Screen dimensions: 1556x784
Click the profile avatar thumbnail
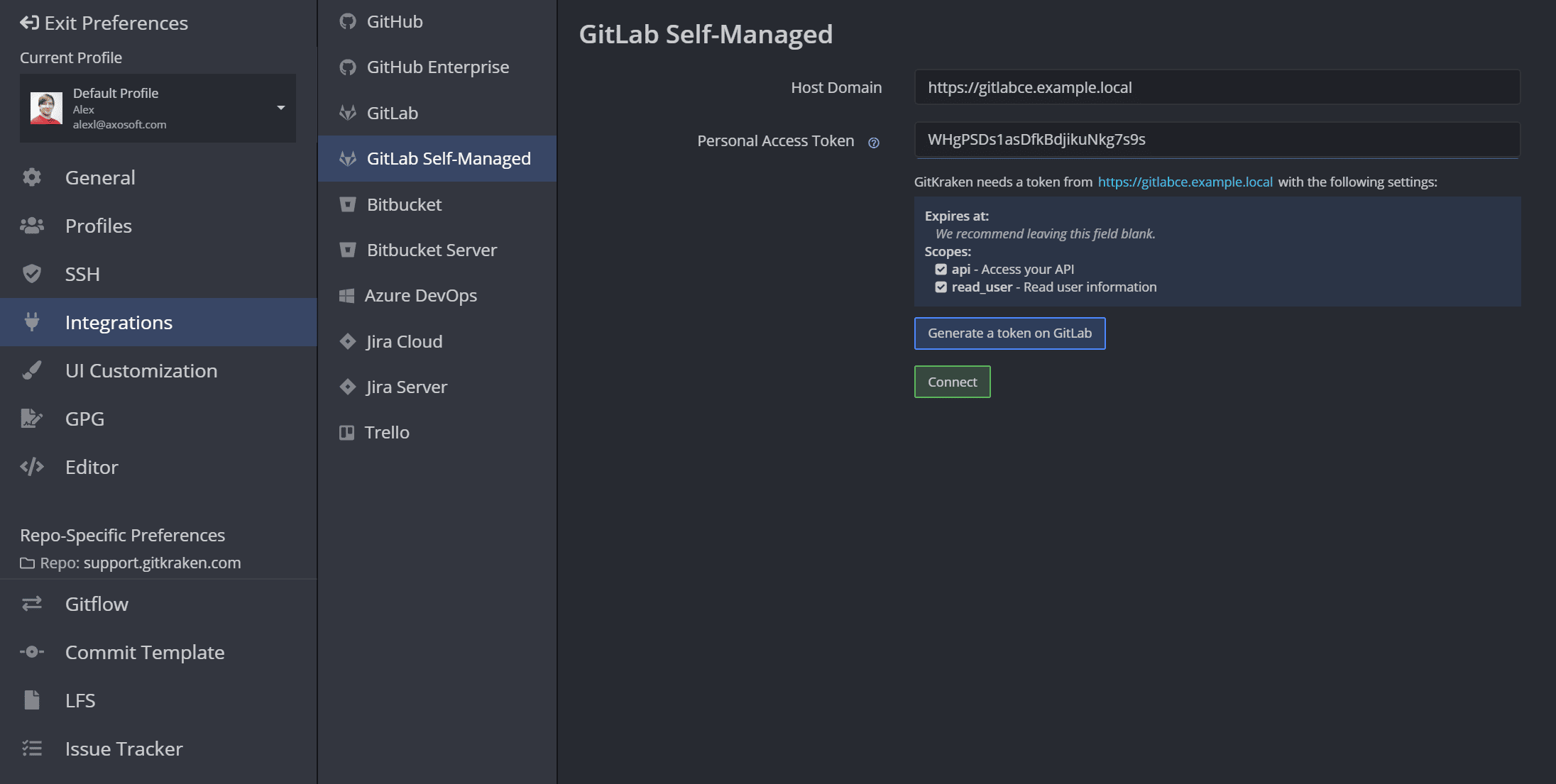point(46,109)
